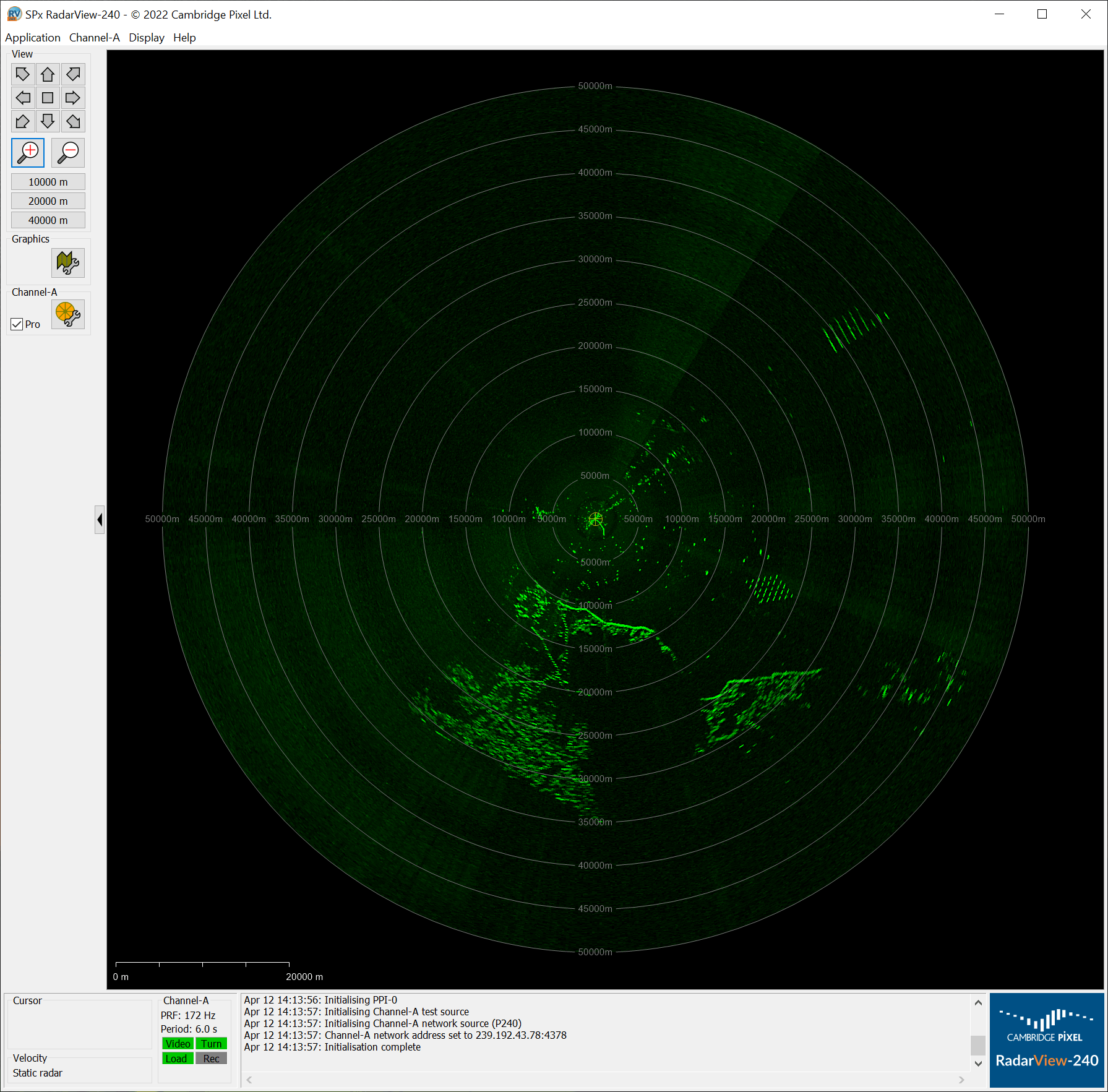Click the center square in View pan controls
Screen dimensions: 1108x1092
coord(48,97)
